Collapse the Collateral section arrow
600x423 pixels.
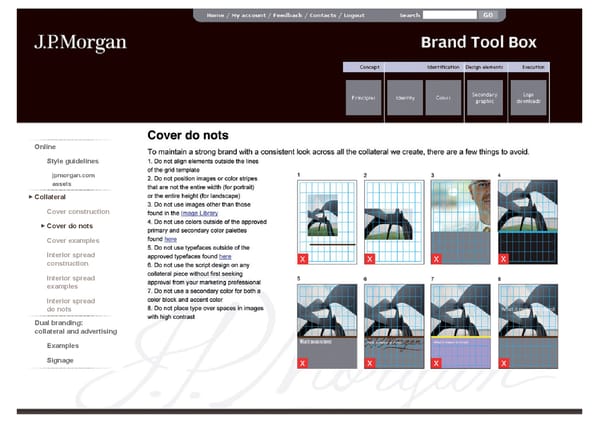pyautogui.click(x=30, y=197)
